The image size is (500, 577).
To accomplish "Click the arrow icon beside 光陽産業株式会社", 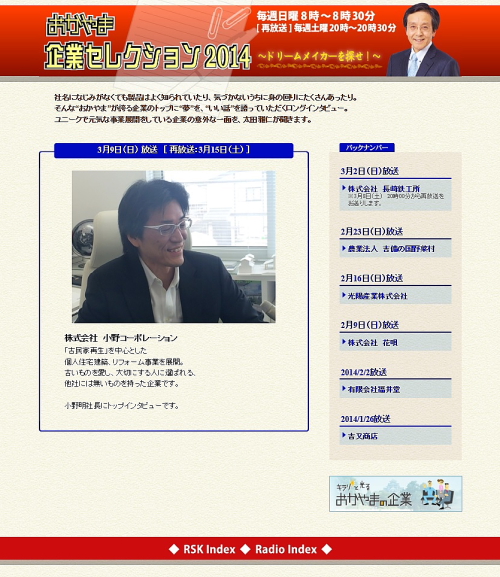I will (x=344, y=295).
